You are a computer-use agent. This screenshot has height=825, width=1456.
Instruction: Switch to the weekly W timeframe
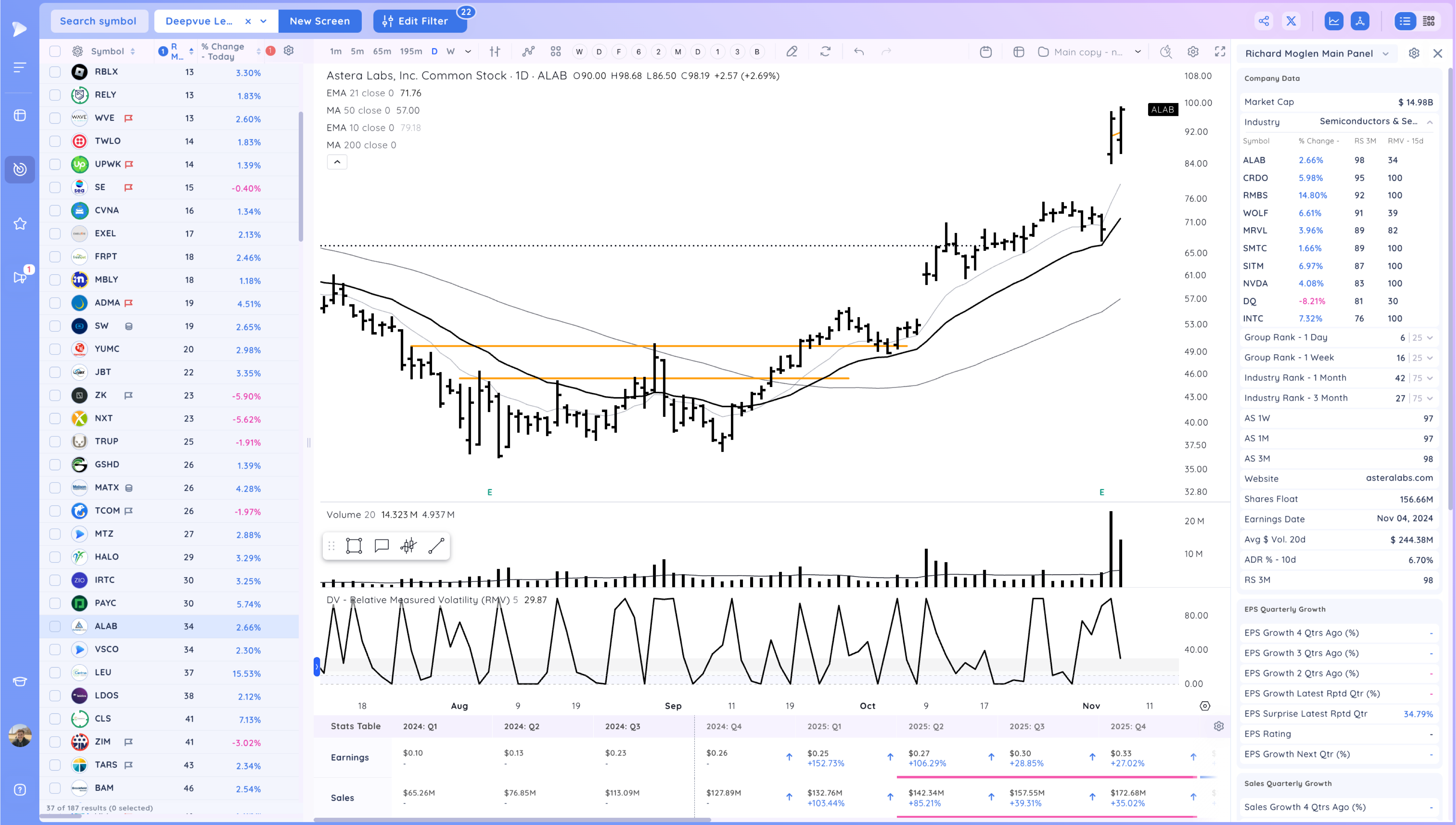coord(450,51)
